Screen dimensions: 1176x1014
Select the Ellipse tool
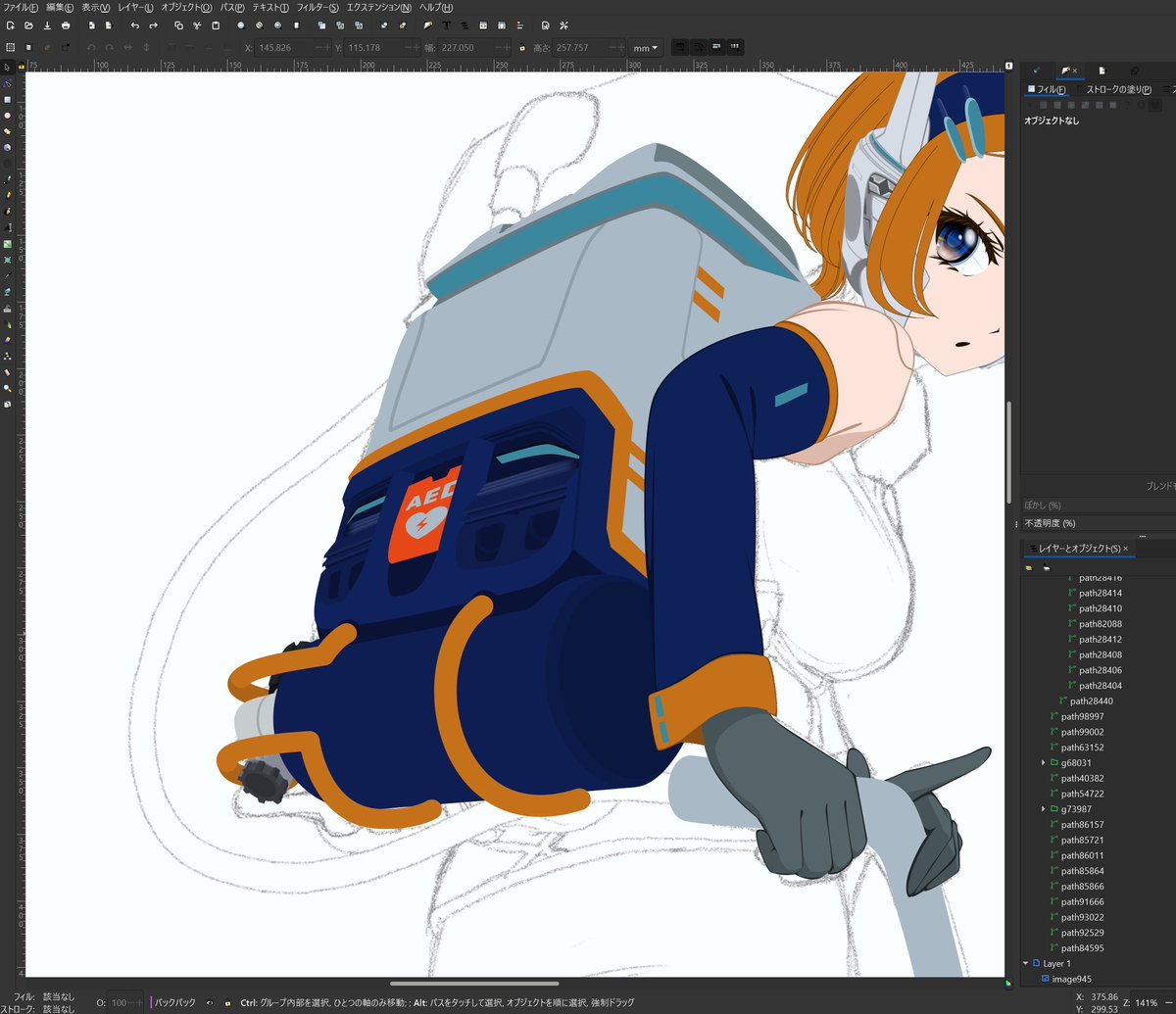coord(7,116)
